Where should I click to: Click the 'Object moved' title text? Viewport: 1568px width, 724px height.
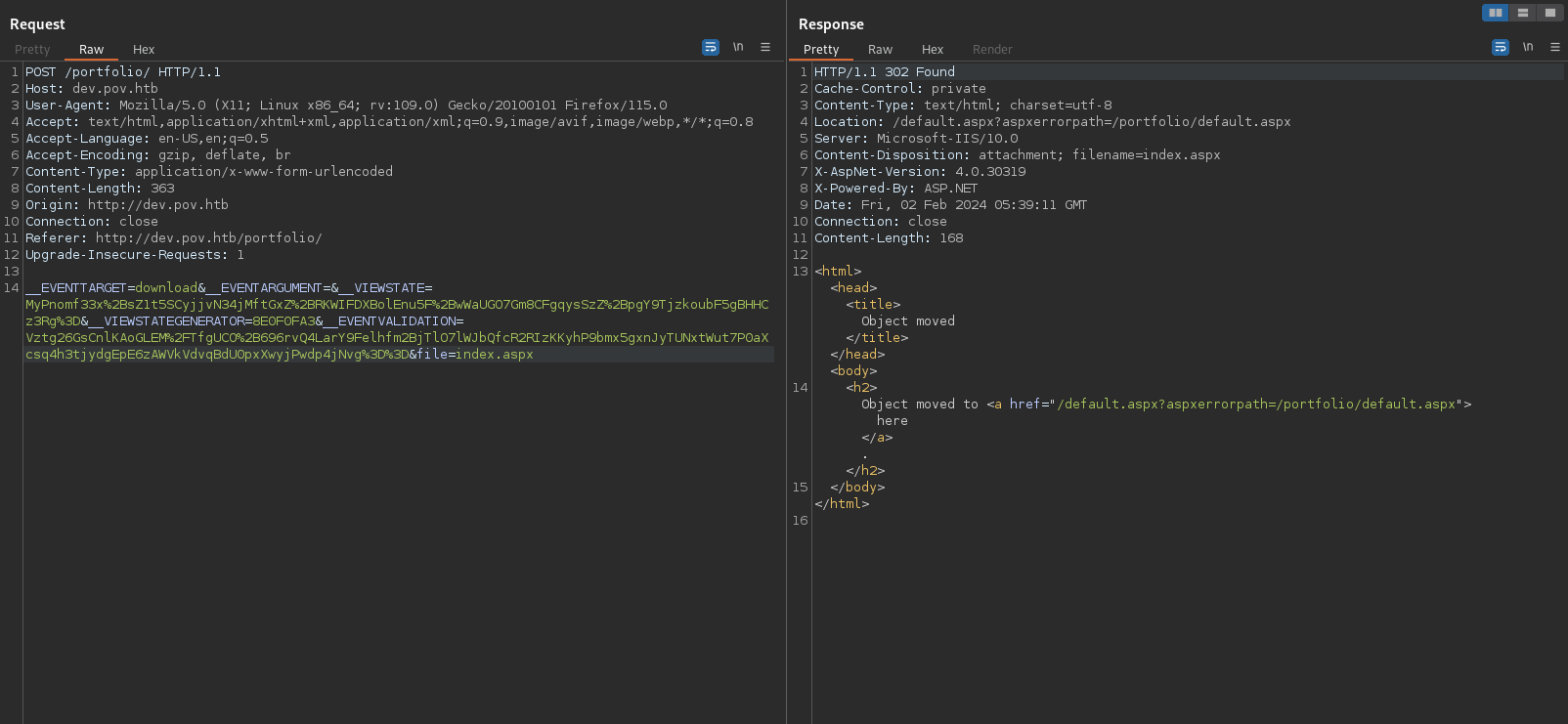coord(908,321)
